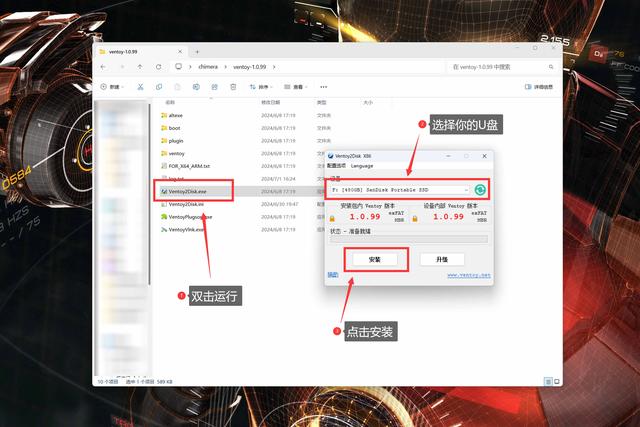This screenshot has height=427, width=640.
Task: Click the Share icon in Explorer toolbar
Action: pyautogui.click(x=214, y=87)
